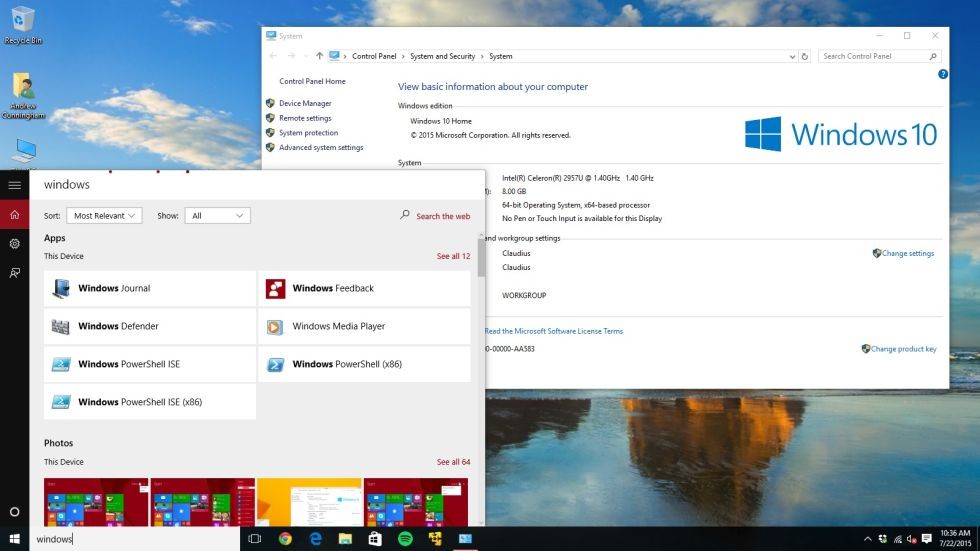Click System and Security breadcrumb

(x=442, y=56)
